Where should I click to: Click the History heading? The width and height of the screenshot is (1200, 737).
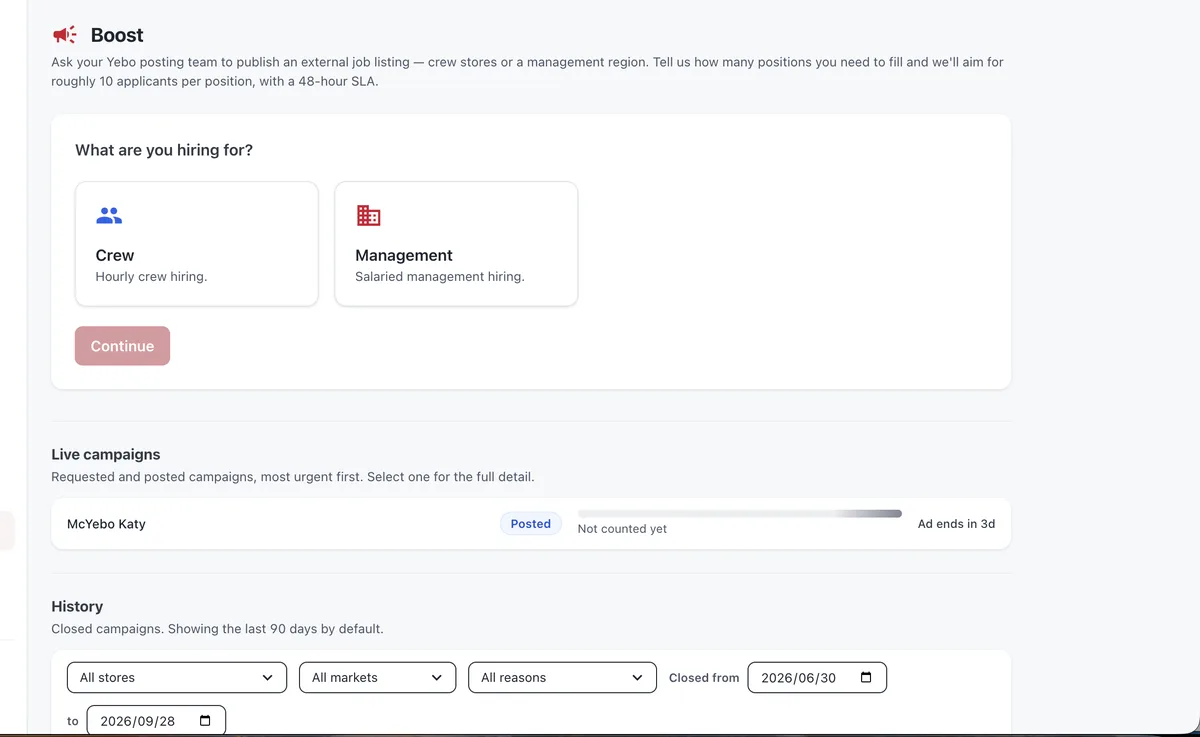coord(77,606)
